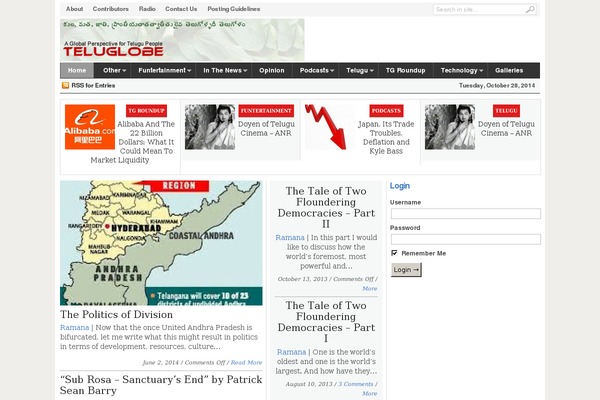Open the Alibaba logo thumbnail
The image size is (600, 400).
90,127
